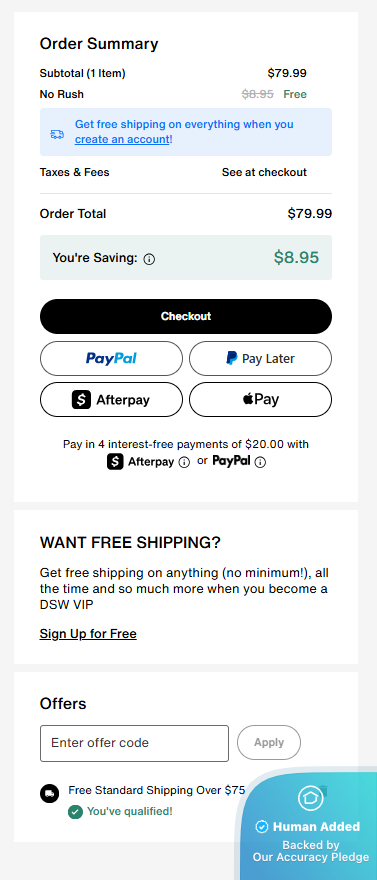This screenshot has width=377, height=880.
Task: Choose the PayPal Pay Later button
Action: [260, 359]
